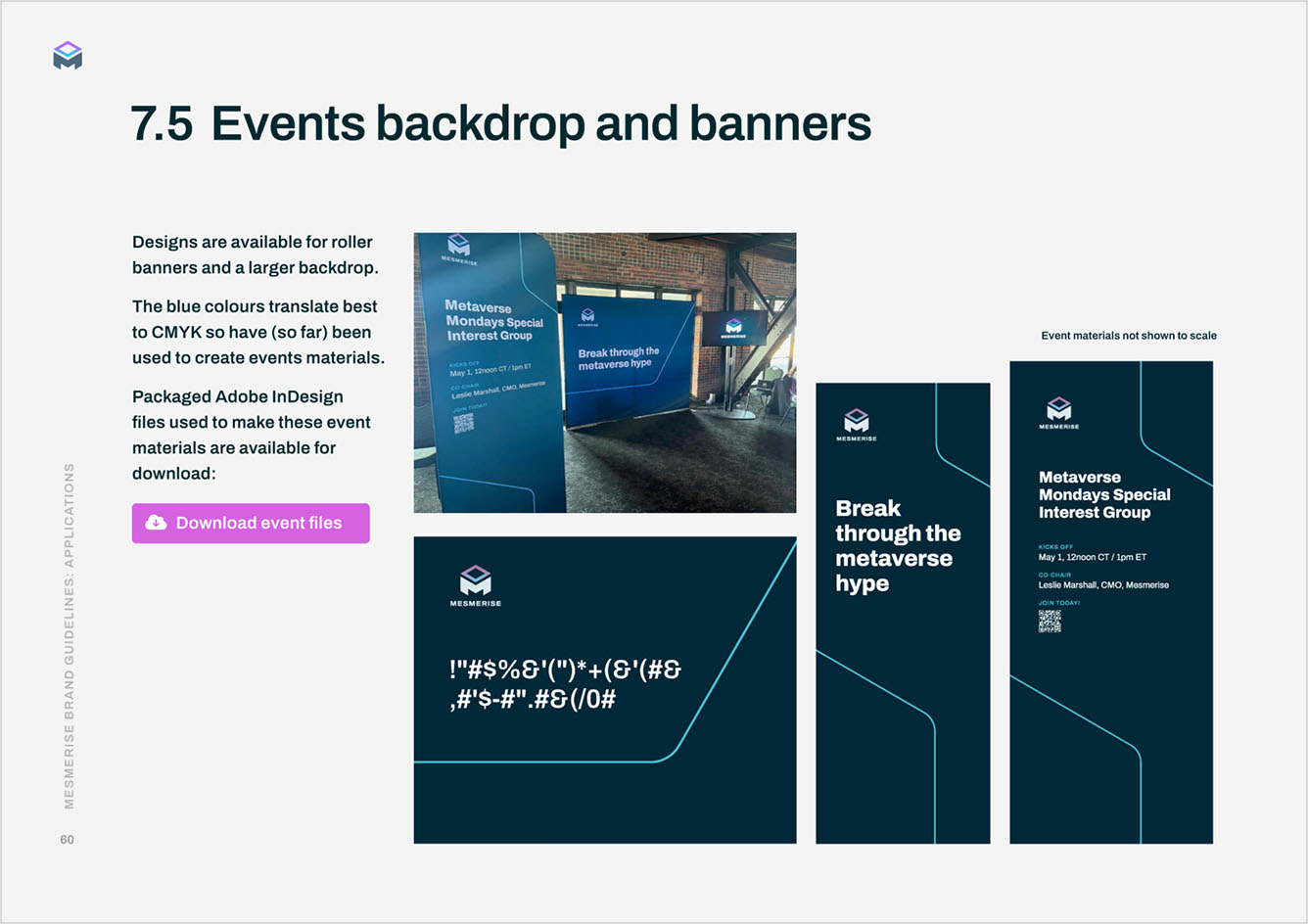1308x924 pixels.
Task: Click the Download event files button
Action: [251, 523]
